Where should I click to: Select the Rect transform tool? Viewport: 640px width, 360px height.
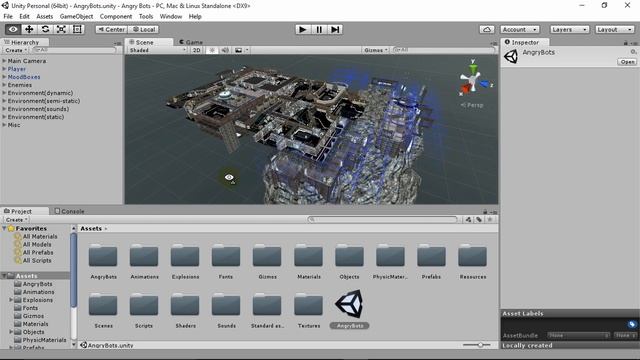point(77,29)
